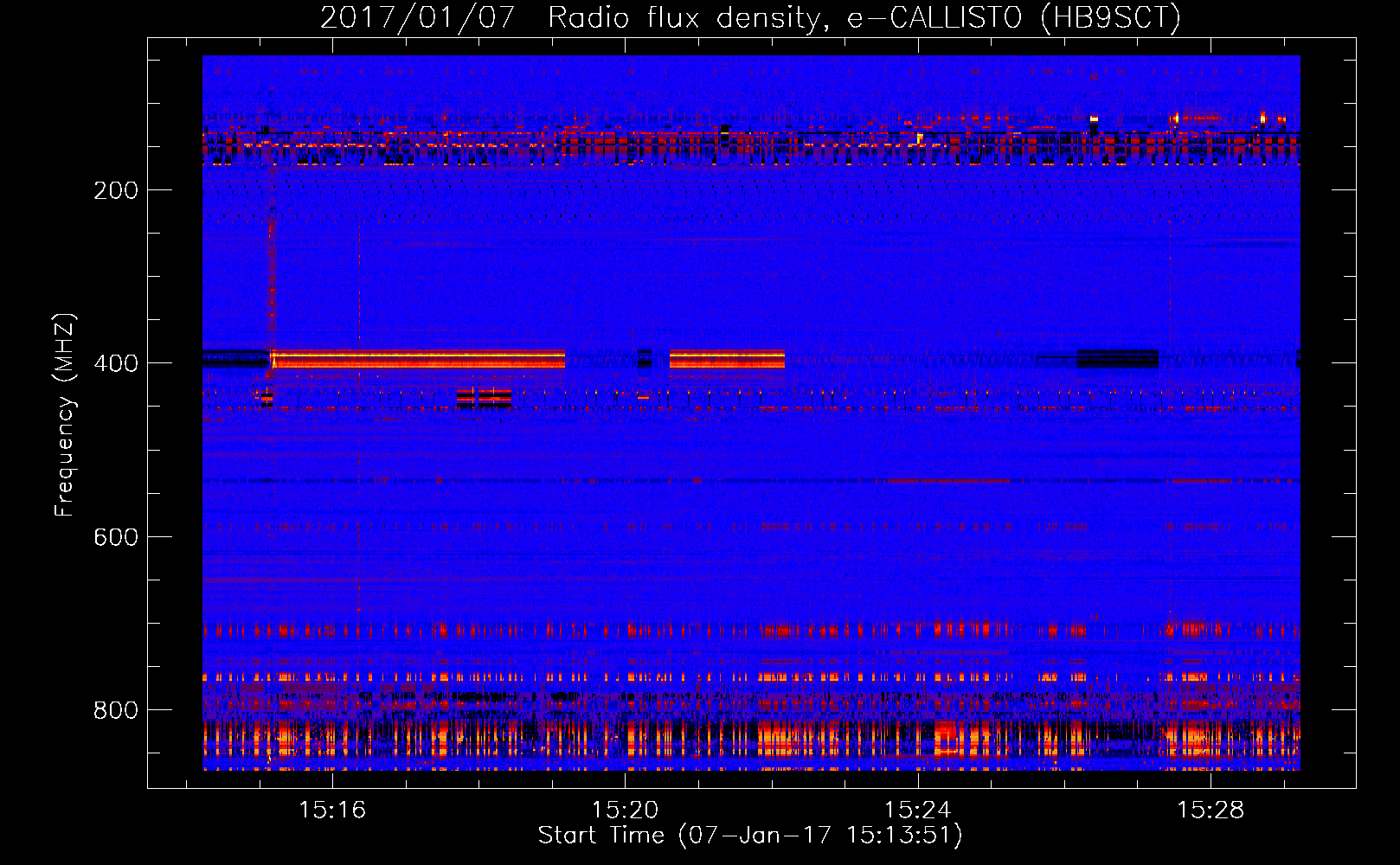Image resolution: width=1400 pixels, height=865 pixels.
Task: Click the long bright 400 MHz emission band
Action: (418, 359)
